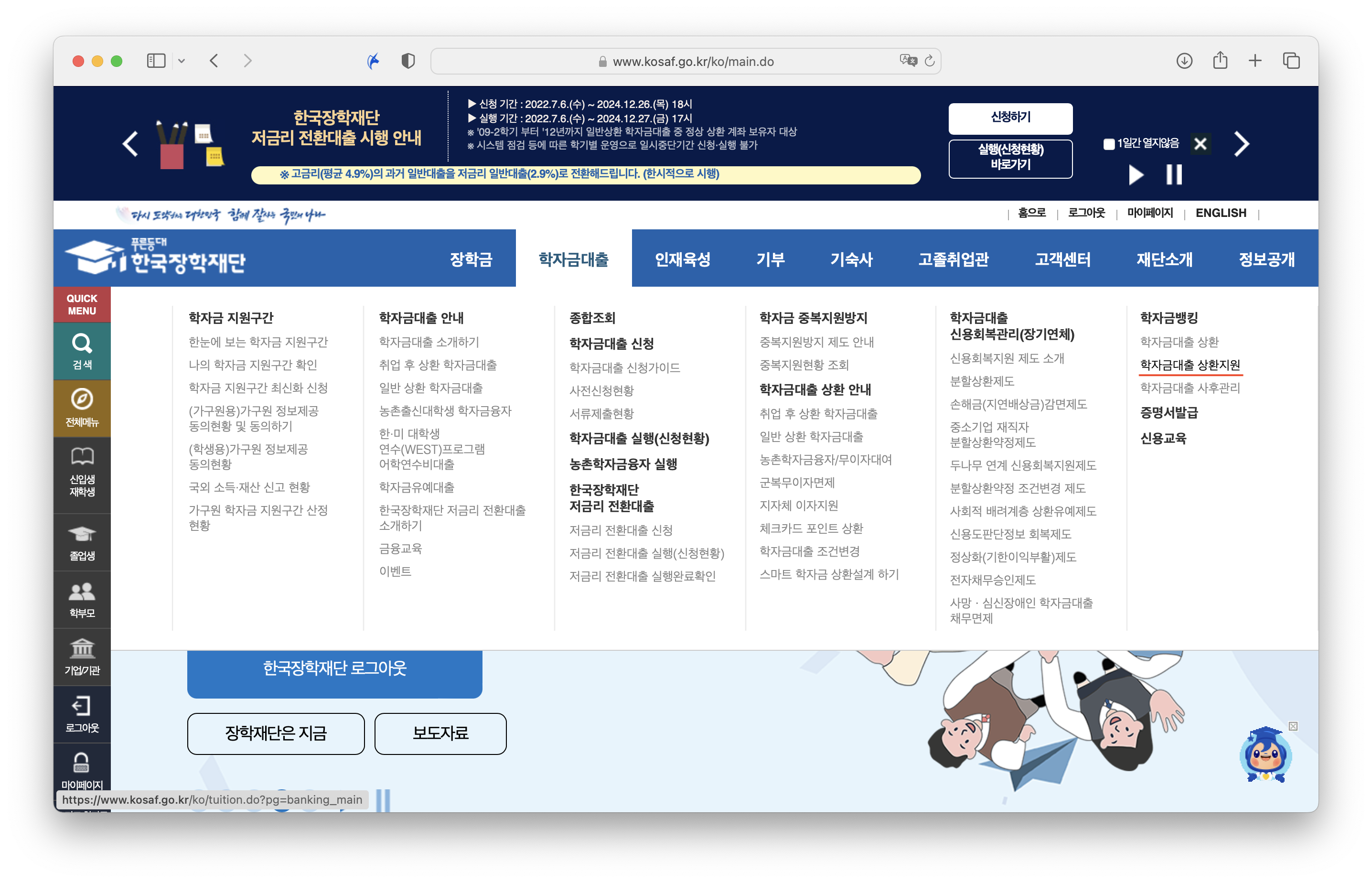The height and width of the screenshot is (883, 1372).
Task: Open the 고객센터 main menu
Action: pyautogui.click(x=1062, y=259)
